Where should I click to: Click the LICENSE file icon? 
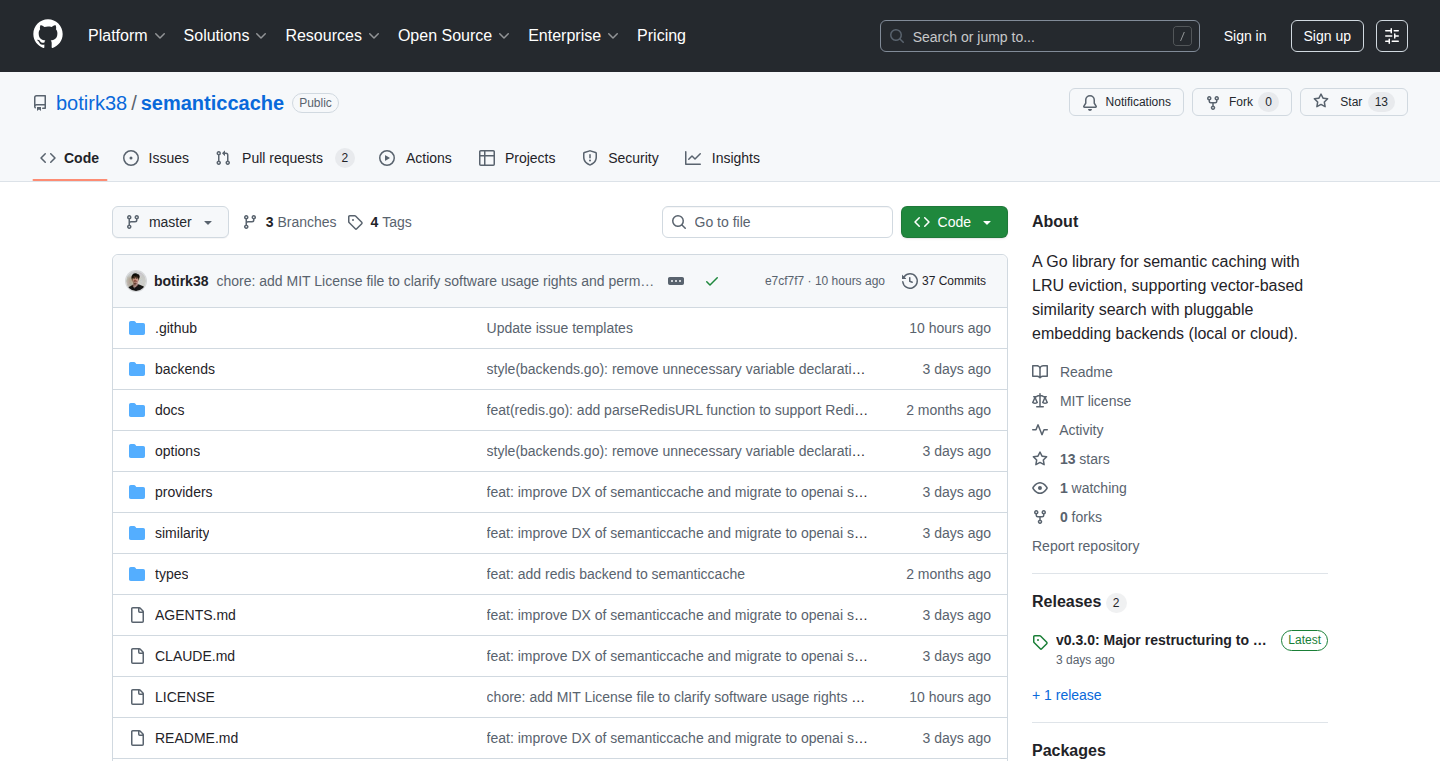click(137, 697)
